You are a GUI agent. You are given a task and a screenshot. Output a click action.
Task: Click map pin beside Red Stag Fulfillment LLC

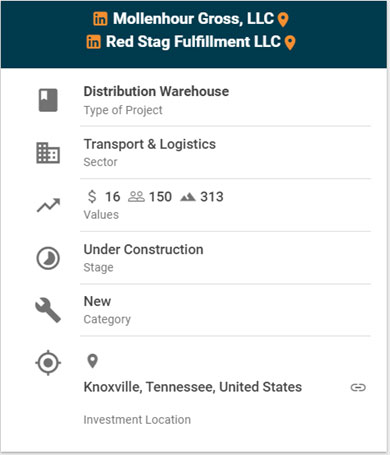(290, 43)
